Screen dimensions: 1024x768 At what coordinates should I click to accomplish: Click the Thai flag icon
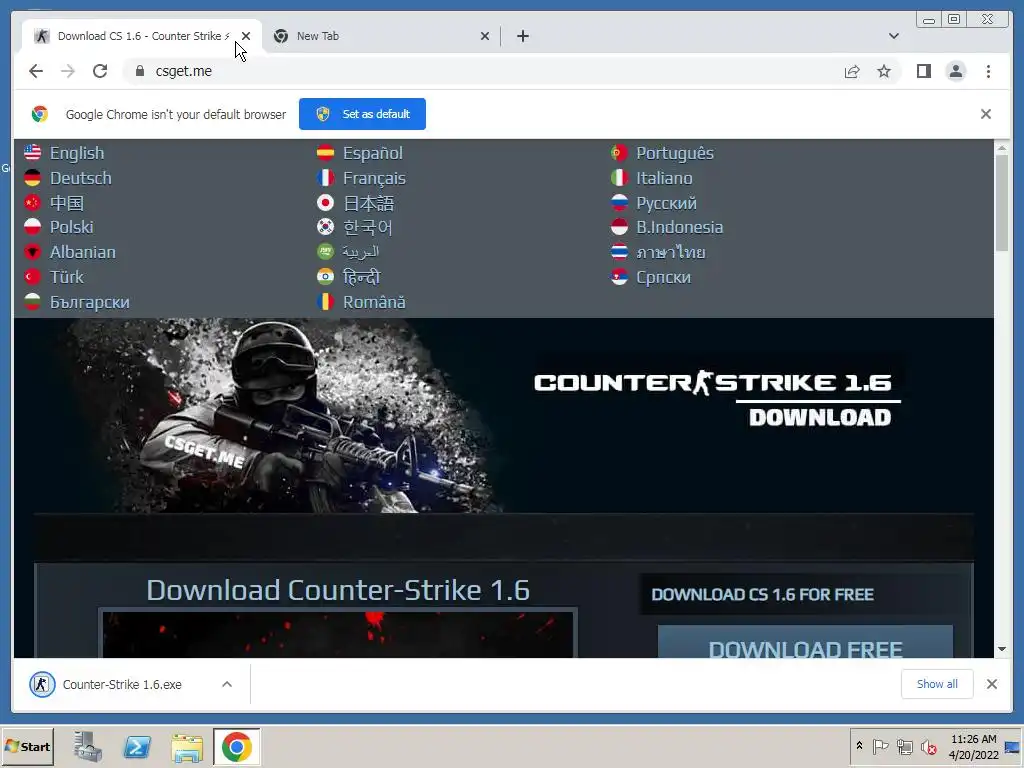(x=619, y=252)
